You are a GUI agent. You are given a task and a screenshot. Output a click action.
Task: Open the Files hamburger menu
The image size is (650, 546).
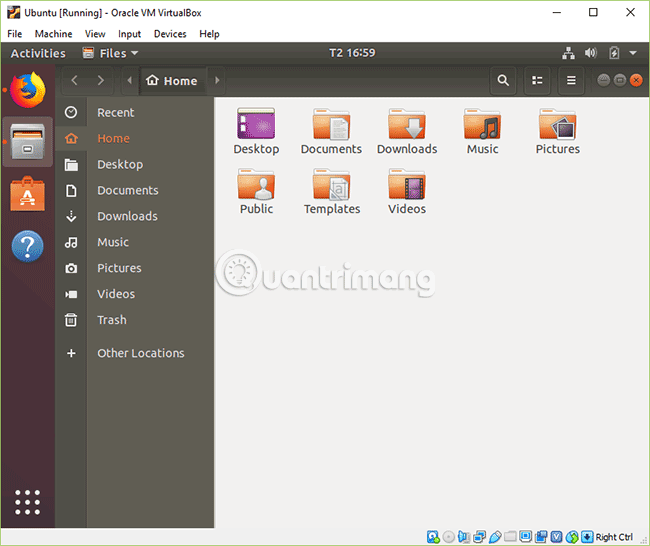[571, 80]
